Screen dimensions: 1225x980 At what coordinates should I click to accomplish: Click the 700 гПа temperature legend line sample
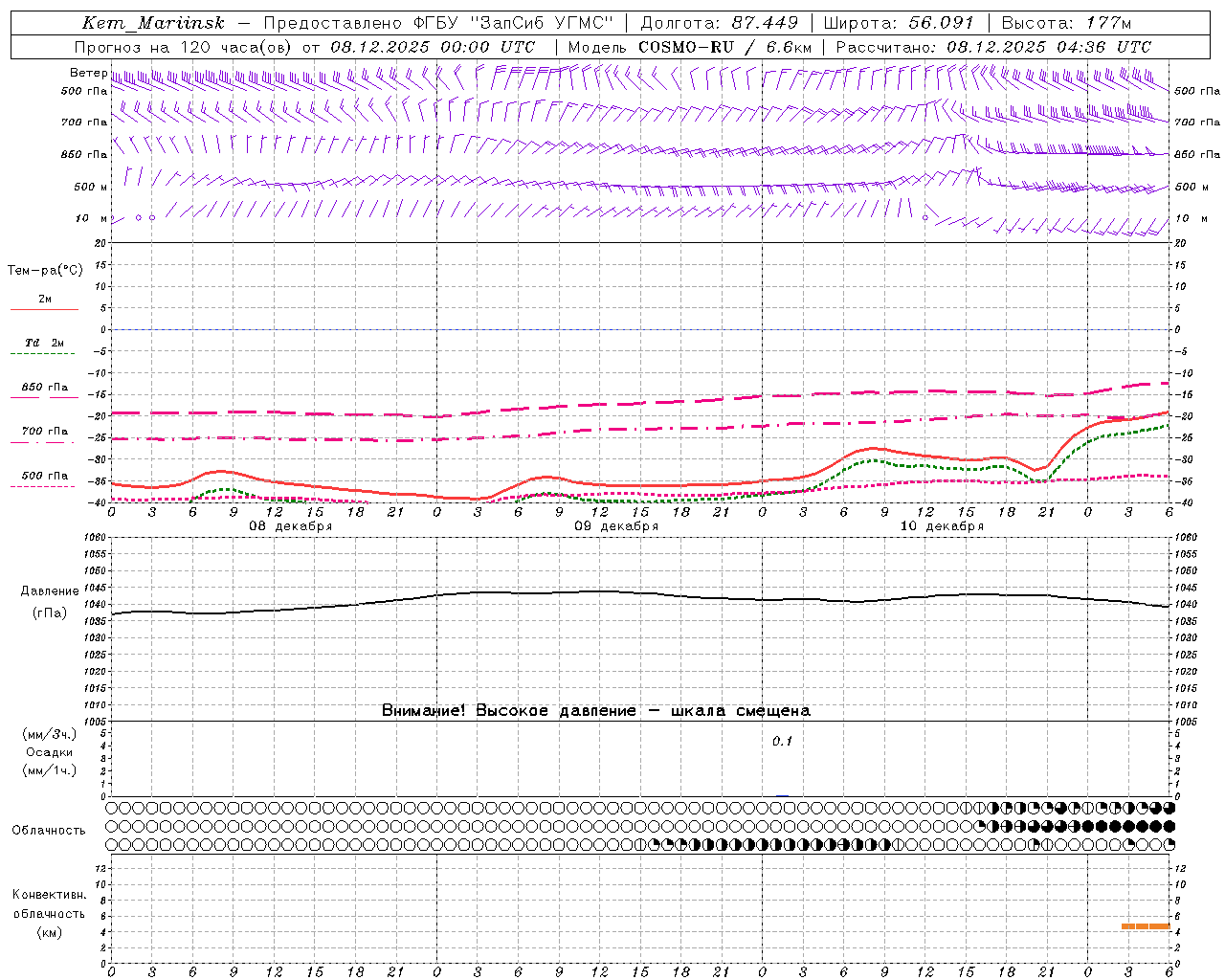pyautogui.click(x=44, y=442)
